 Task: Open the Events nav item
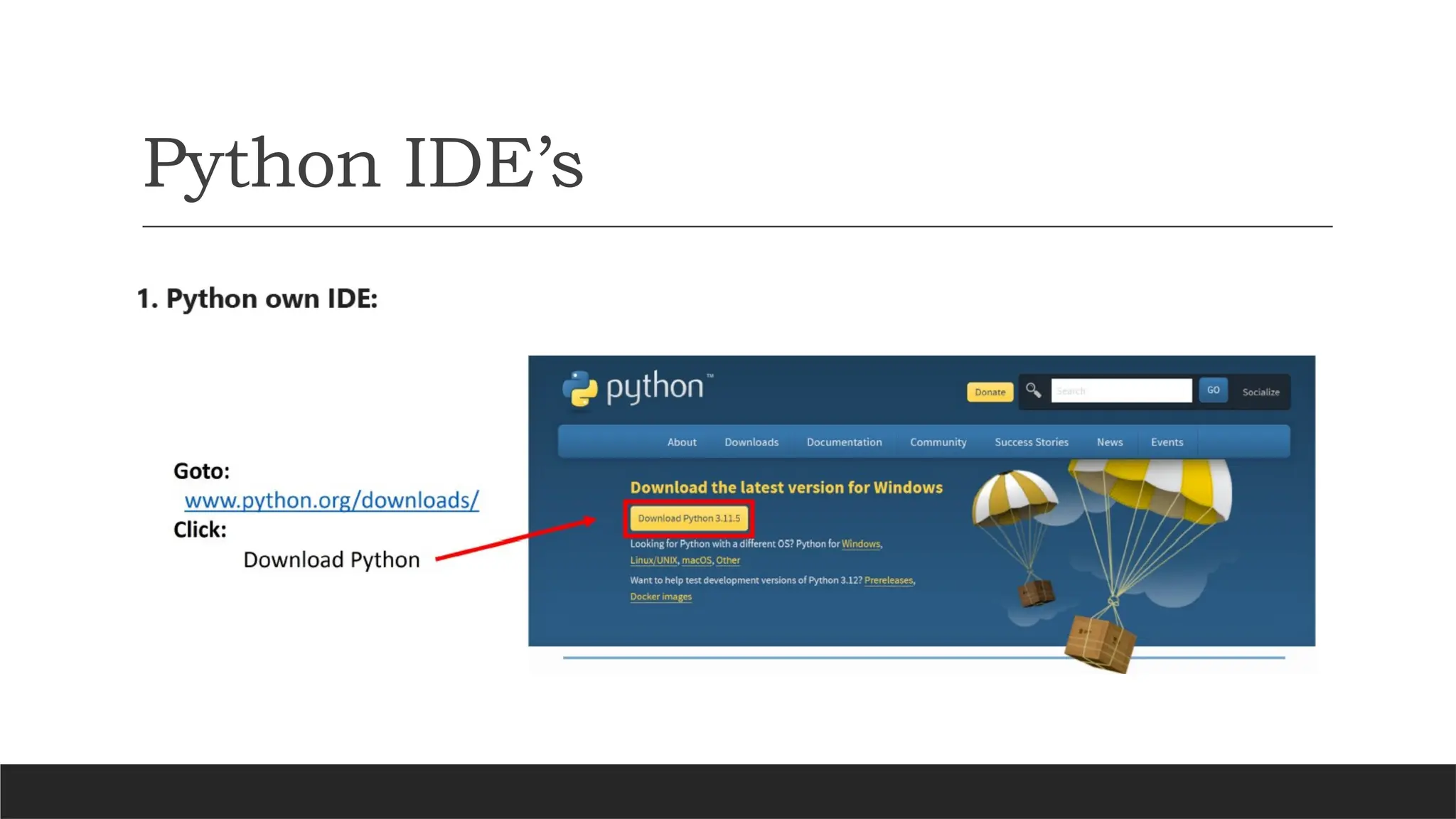(1167, 442)
